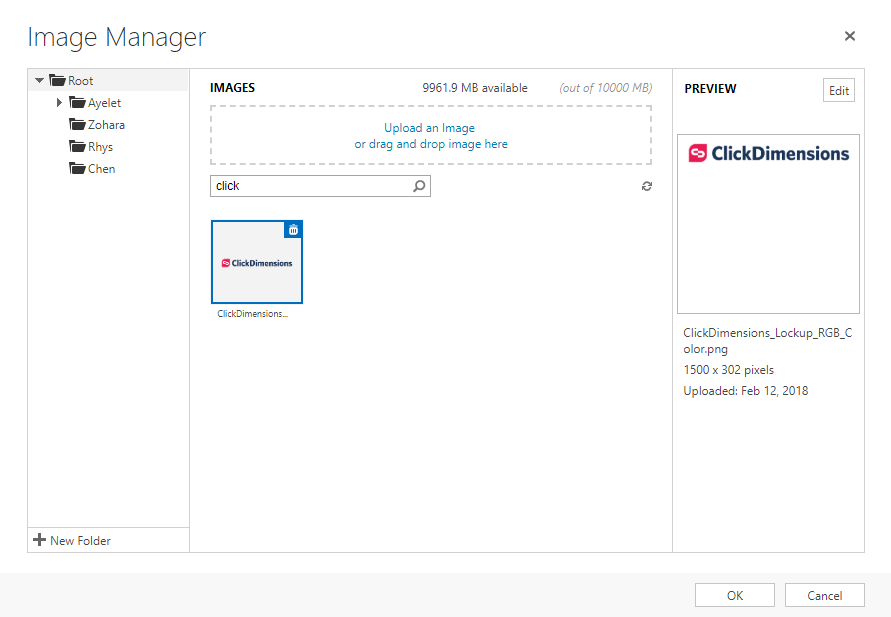Open the Chen folder
Viewport: 891px width, 617px height.
pos(102,169)
